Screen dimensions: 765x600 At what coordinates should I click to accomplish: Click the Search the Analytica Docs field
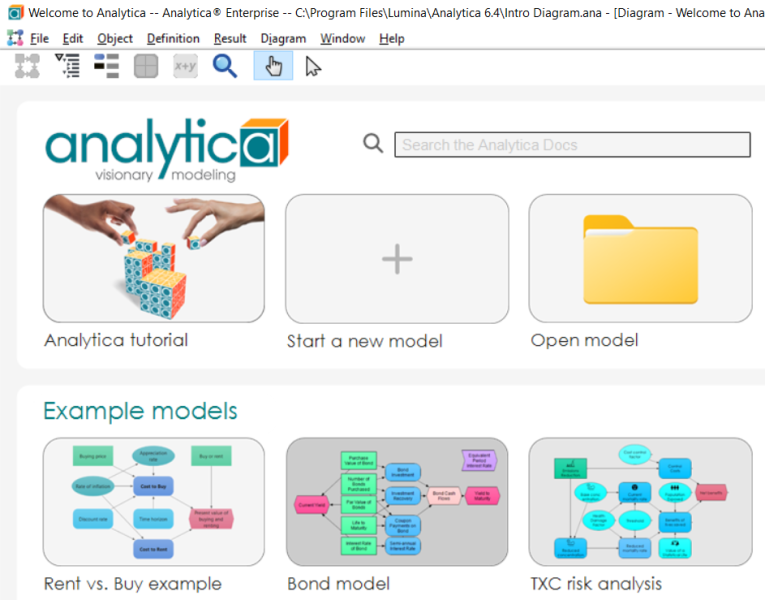click(572, 144)
